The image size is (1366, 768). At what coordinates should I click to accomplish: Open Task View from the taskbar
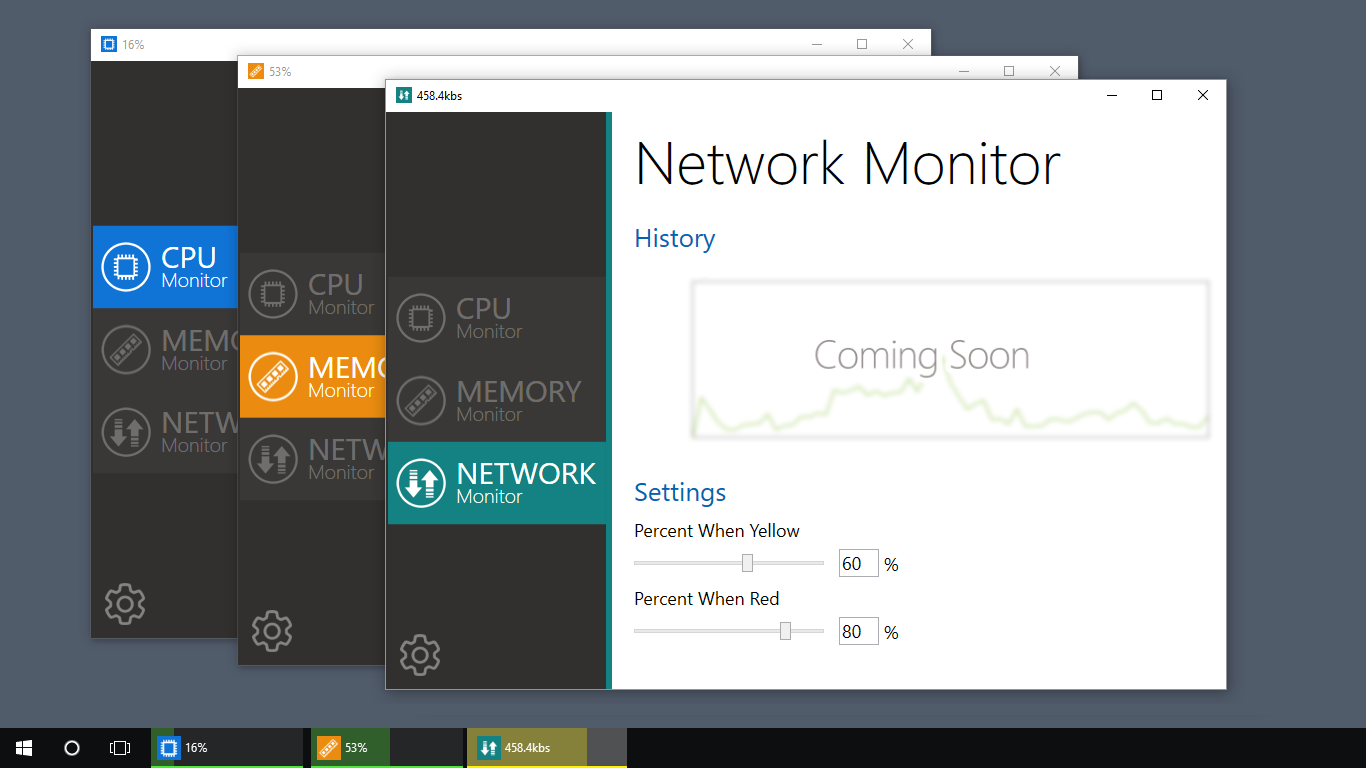pyautogui.click(x=120, y=748)
